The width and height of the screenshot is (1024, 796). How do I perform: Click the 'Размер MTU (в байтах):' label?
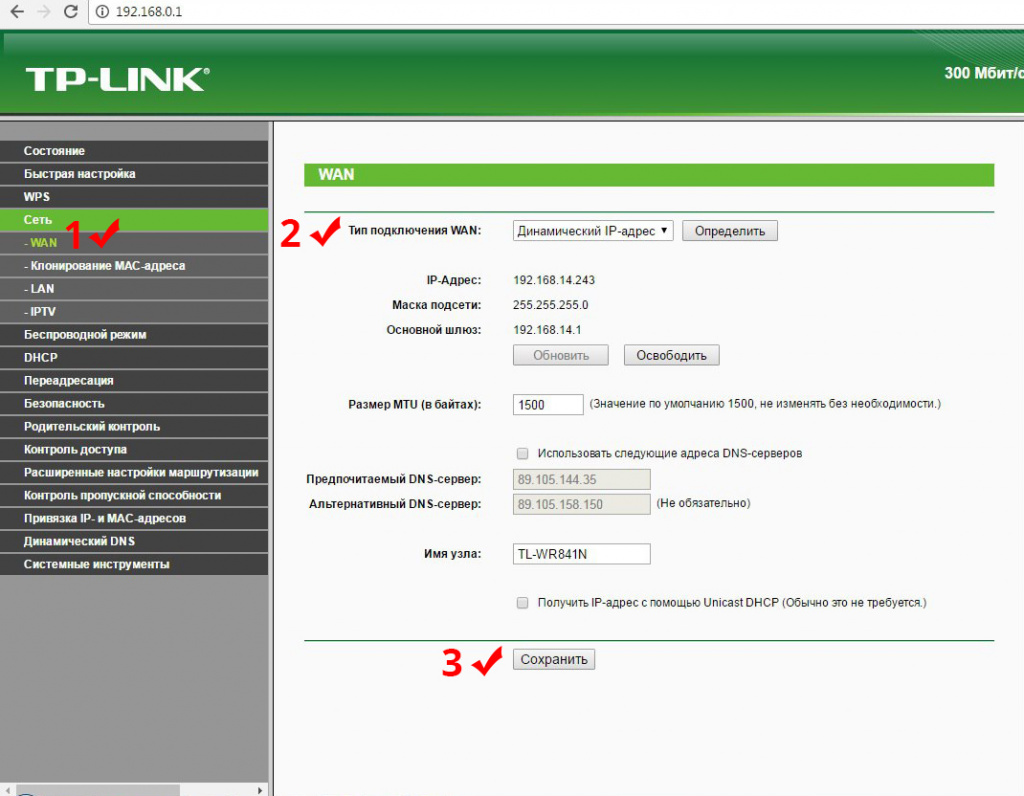click(x=415, y=405)
